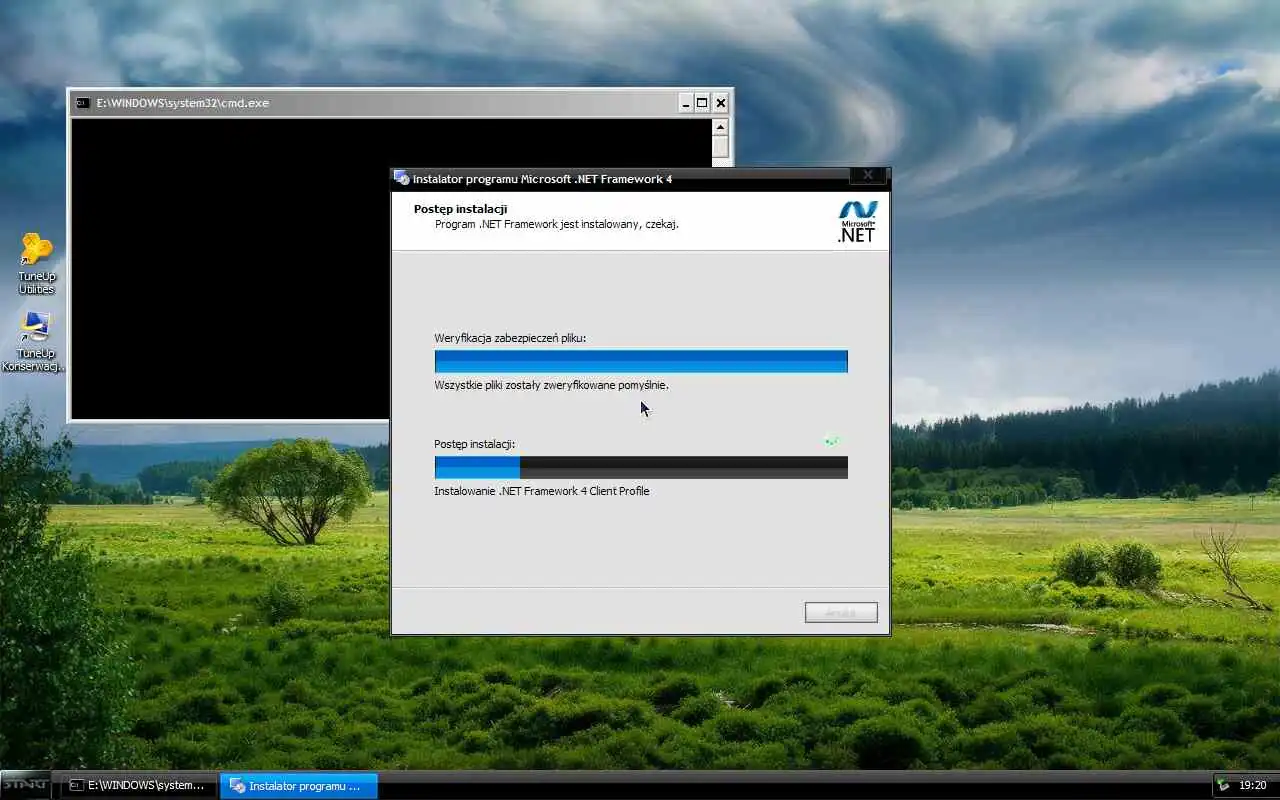
Task: Close the .NET Framework 4 installer window
Action: coord(868,175)
